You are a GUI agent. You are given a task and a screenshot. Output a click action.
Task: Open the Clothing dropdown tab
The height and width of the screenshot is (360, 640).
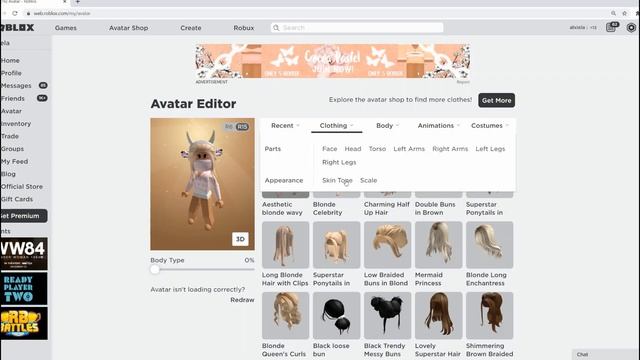click(x=336, y=126)
